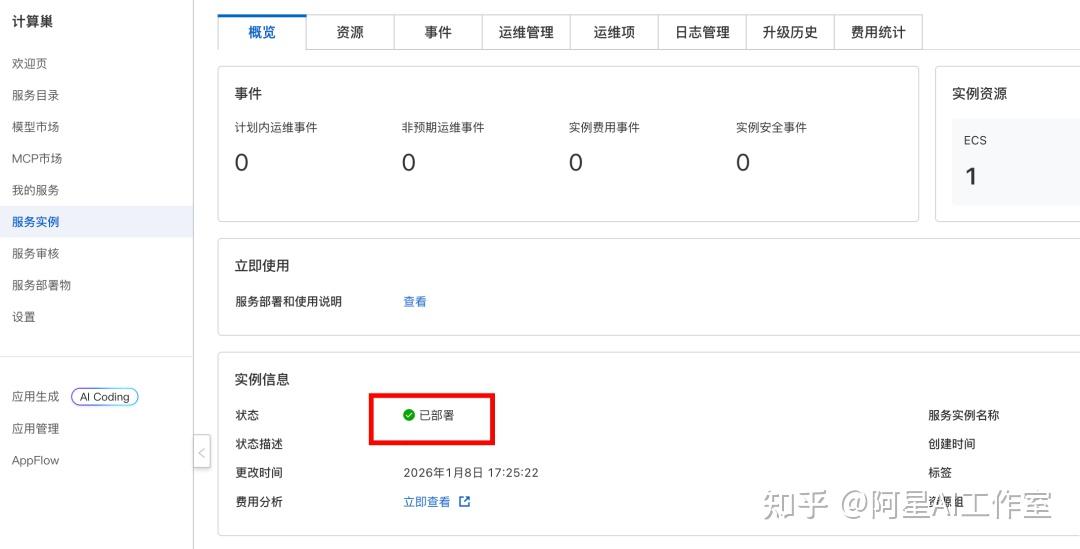Click the ECS resource count card
This screenshot has height=549, width=1080.
coord(1016,162)
